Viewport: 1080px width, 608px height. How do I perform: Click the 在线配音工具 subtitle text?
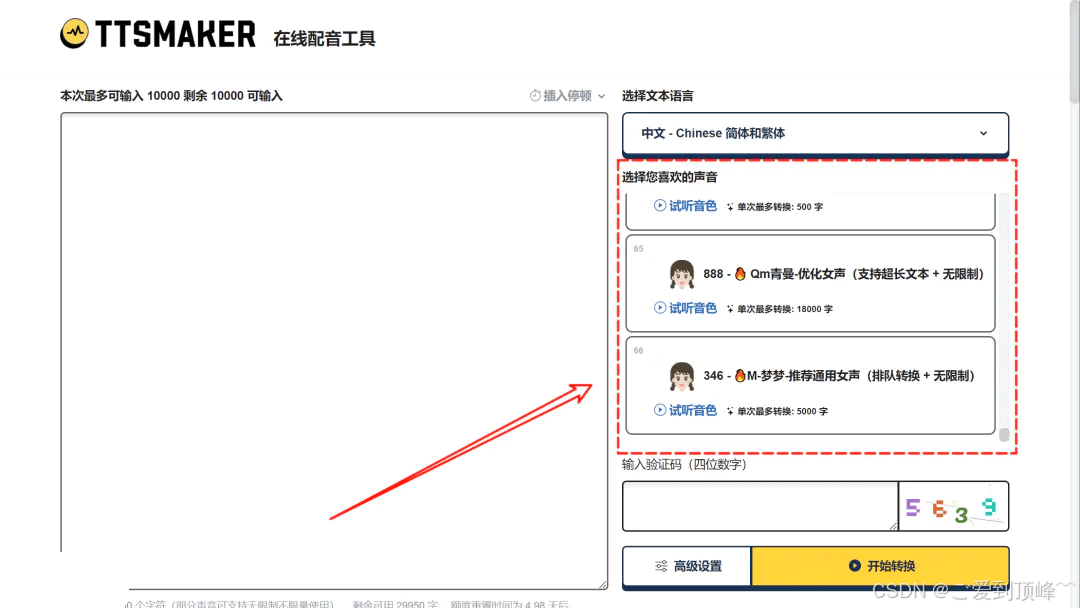[324, 39]
